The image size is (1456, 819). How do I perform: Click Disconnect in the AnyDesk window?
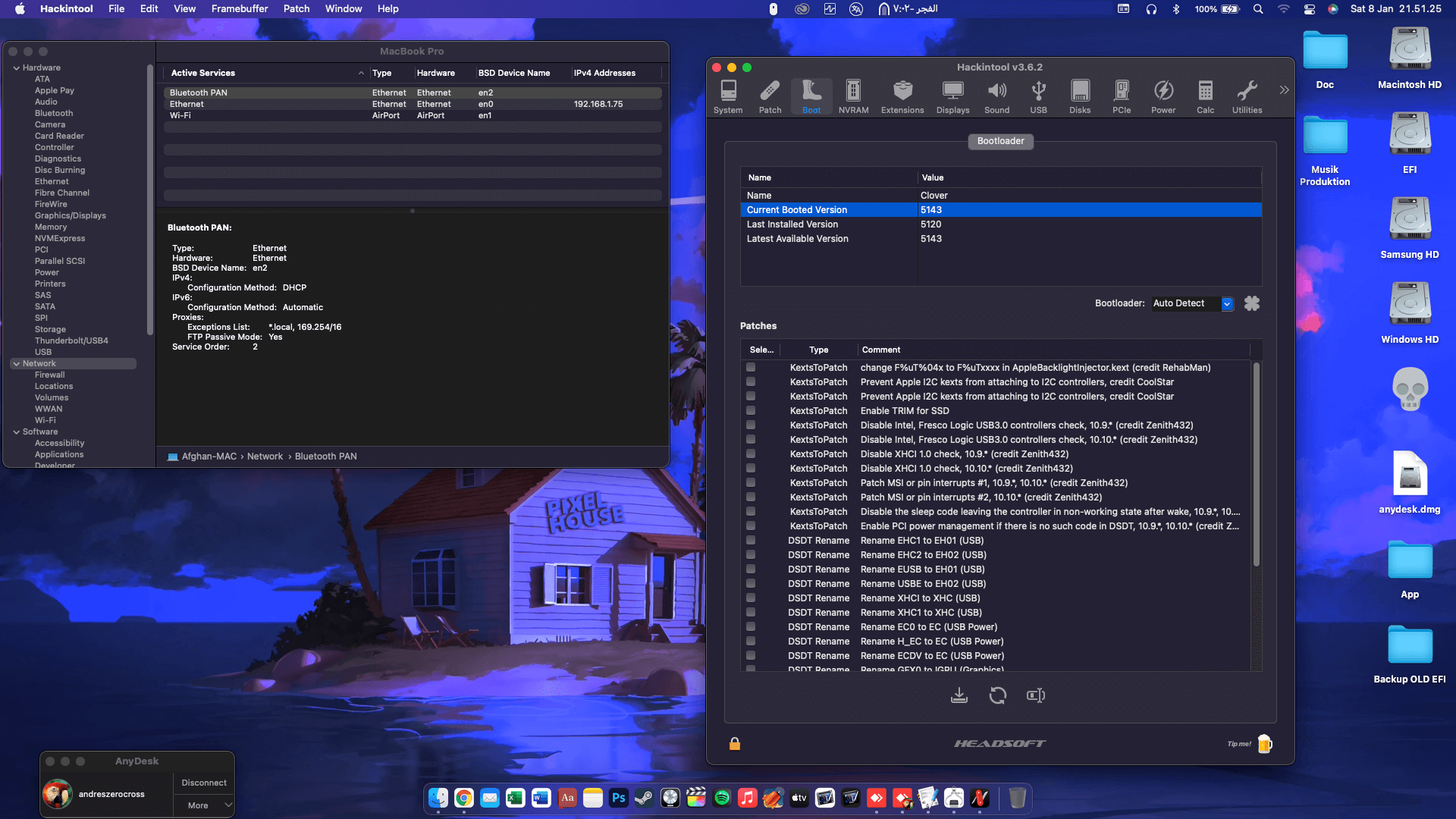(203, 782)
